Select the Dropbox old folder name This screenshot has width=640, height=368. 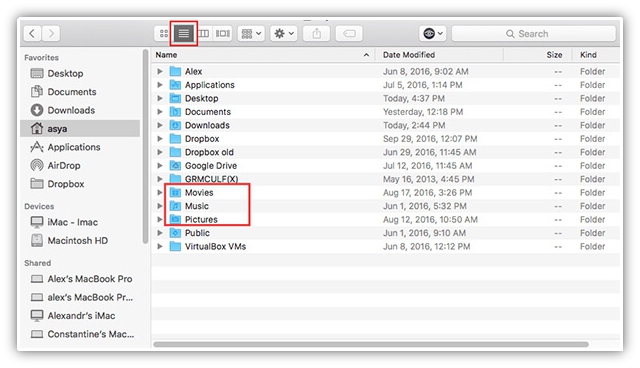tap(209, 152)
